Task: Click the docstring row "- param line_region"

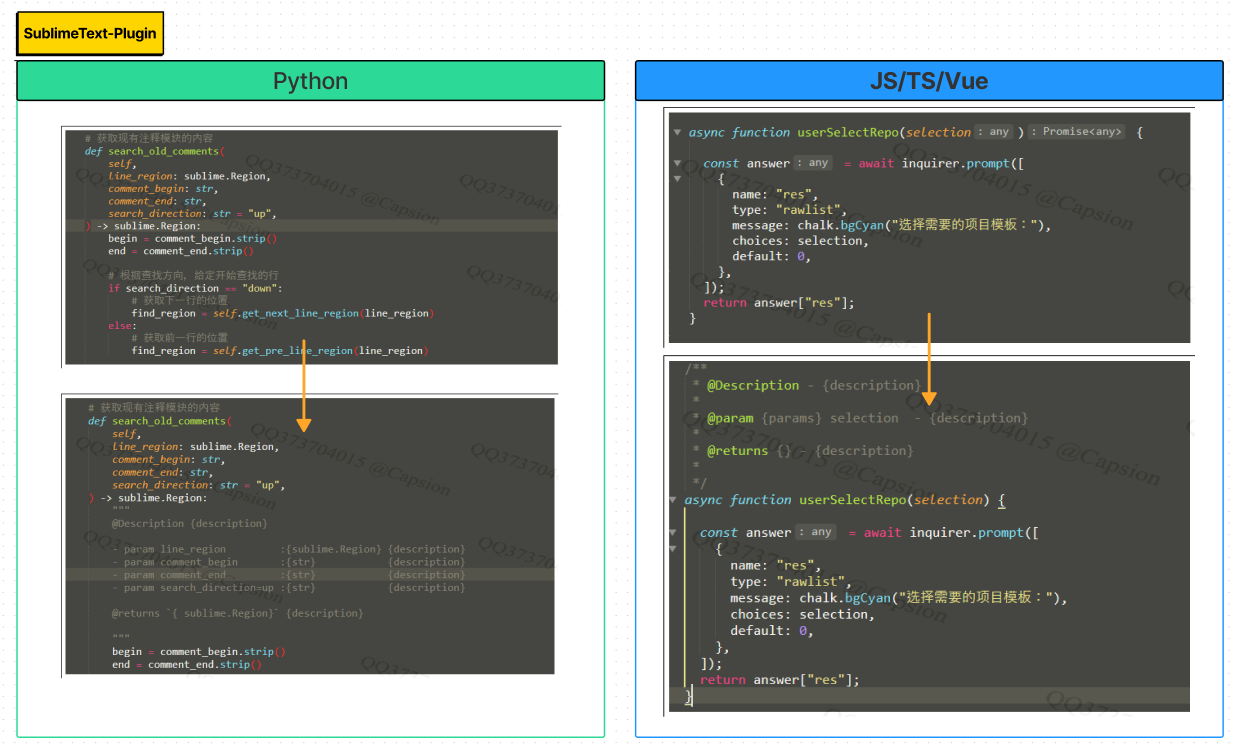Action: [289, 549]
